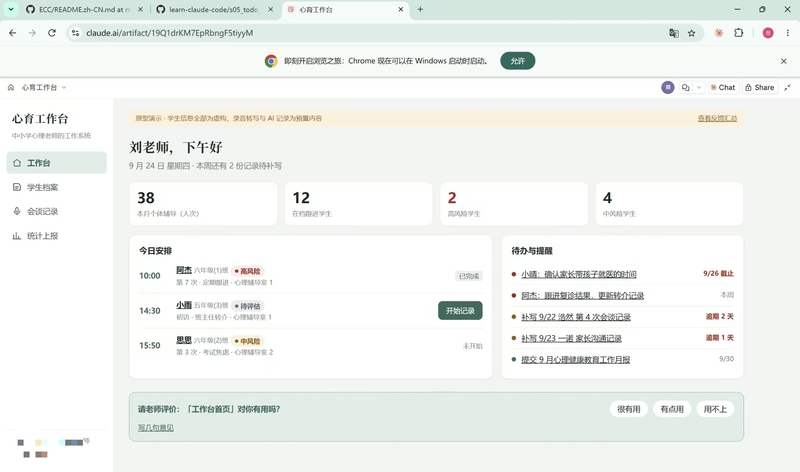The image size is (800, 472).
Task: Click the Claude extension icon in toolbar
Action: pyautogui.click(x=718, y=33)
